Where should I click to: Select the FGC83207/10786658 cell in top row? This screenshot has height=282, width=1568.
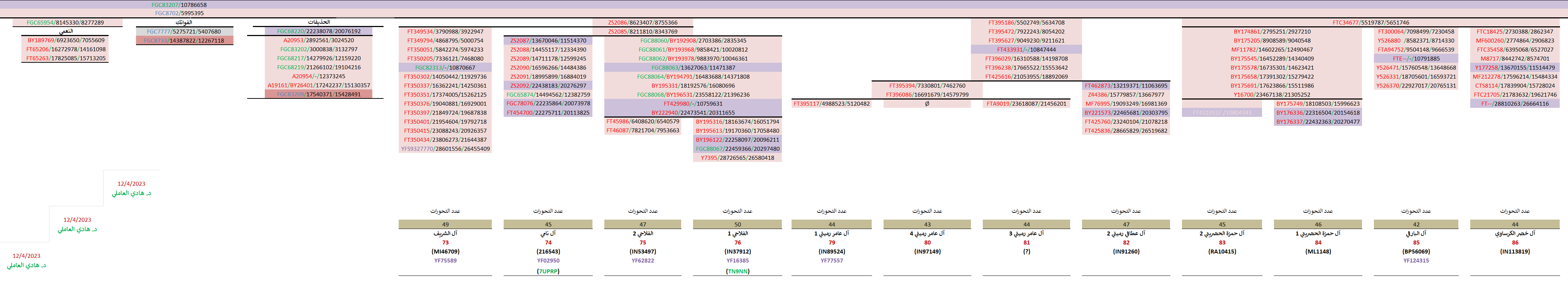[179, 5]
